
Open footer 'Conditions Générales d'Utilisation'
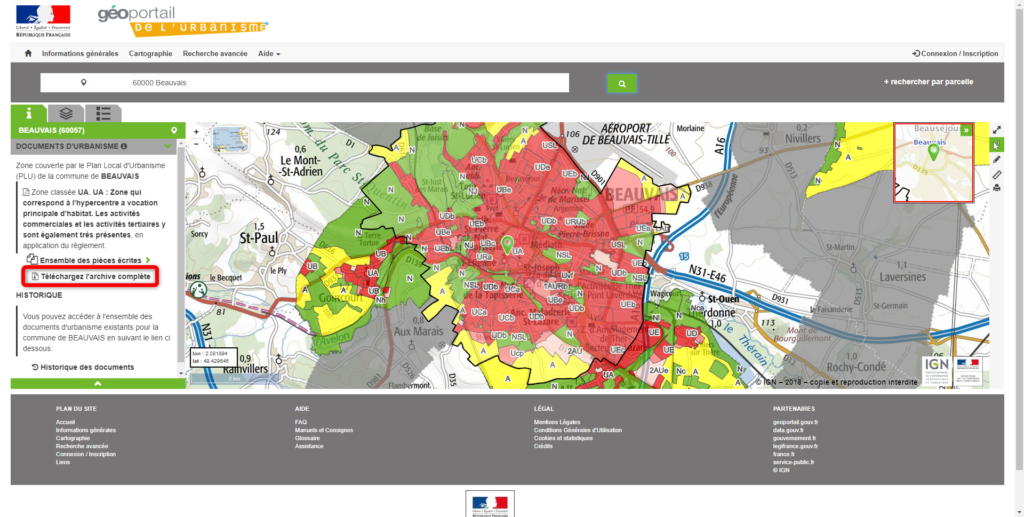click(x=578, y=430)
